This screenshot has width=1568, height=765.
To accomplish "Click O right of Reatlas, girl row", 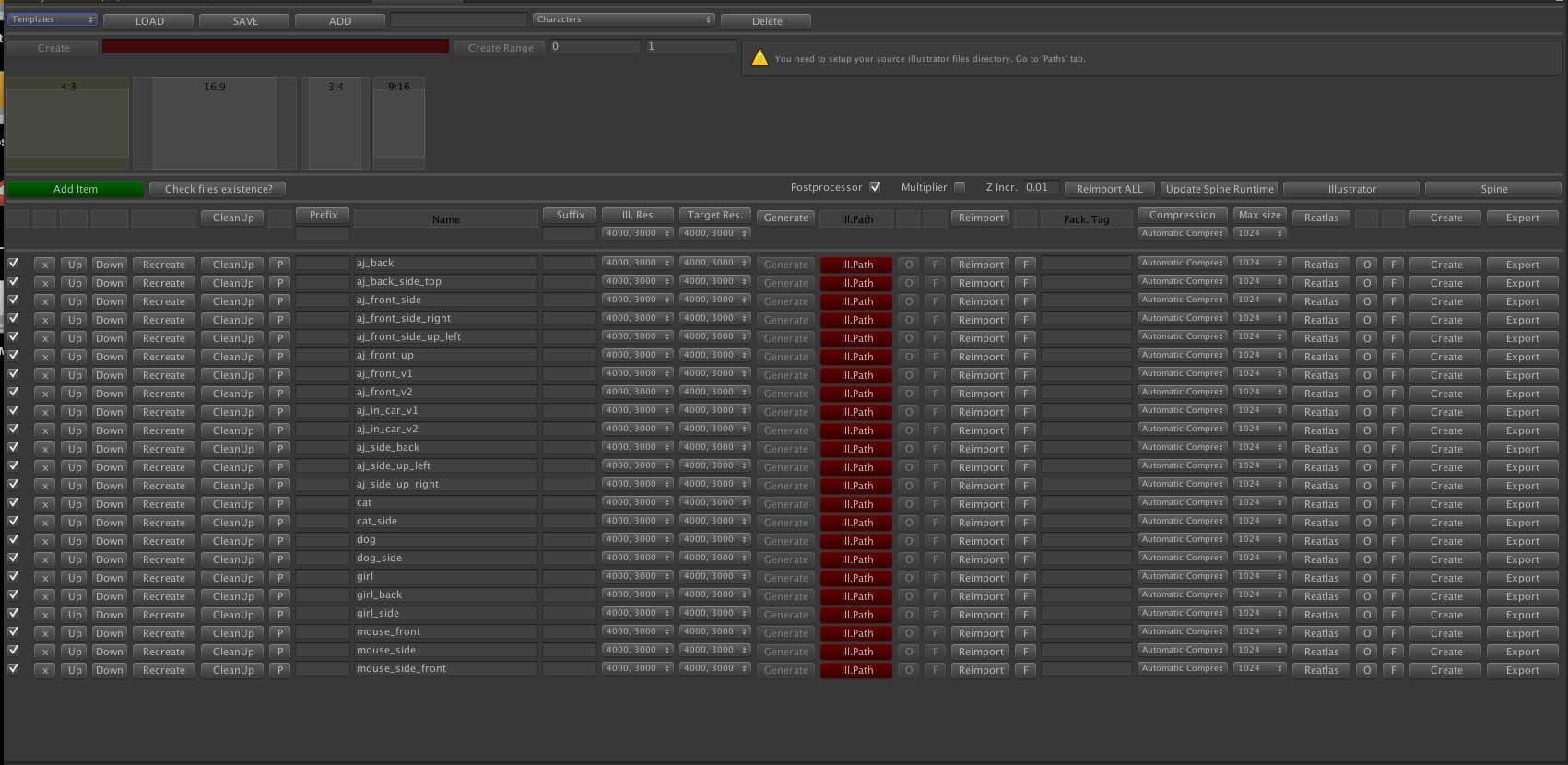I will pyautogui.click(x=1367, y=578).
